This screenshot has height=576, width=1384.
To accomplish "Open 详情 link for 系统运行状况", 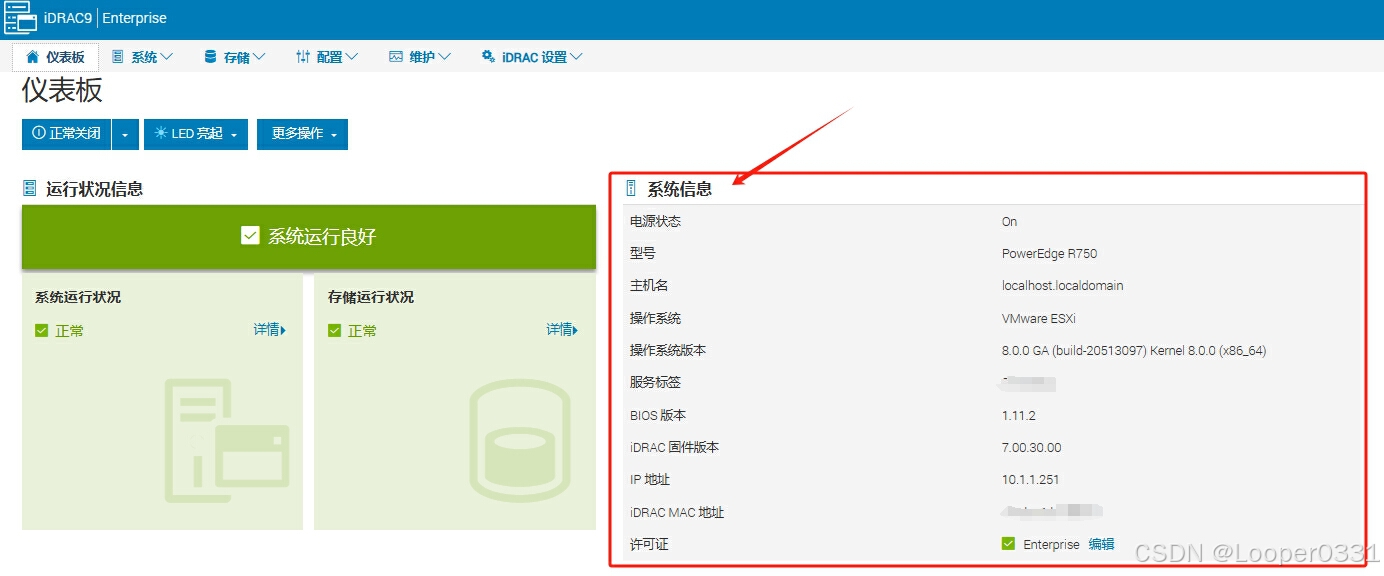I will click(270, 329).
